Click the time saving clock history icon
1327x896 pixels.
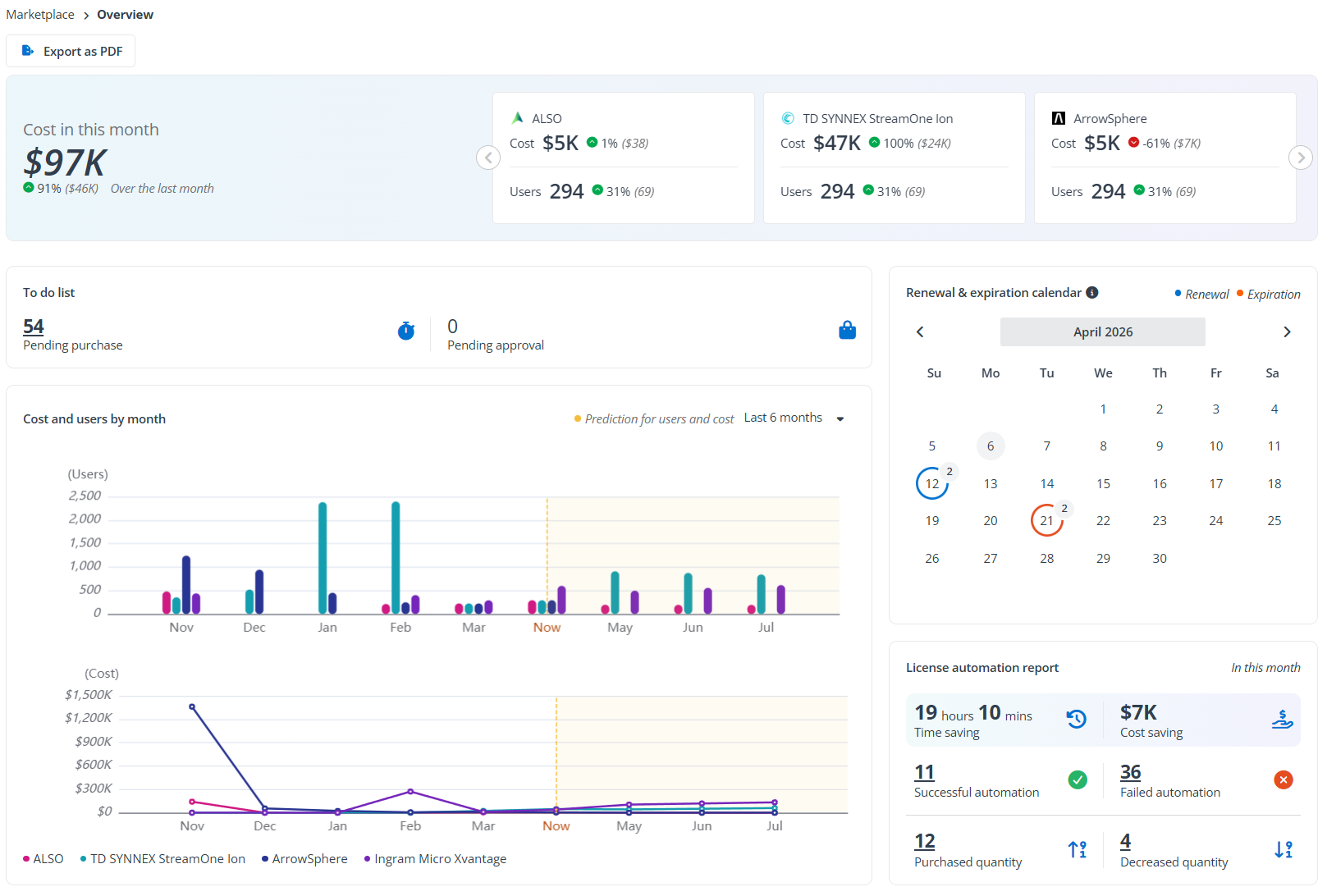coord(1076,720)
